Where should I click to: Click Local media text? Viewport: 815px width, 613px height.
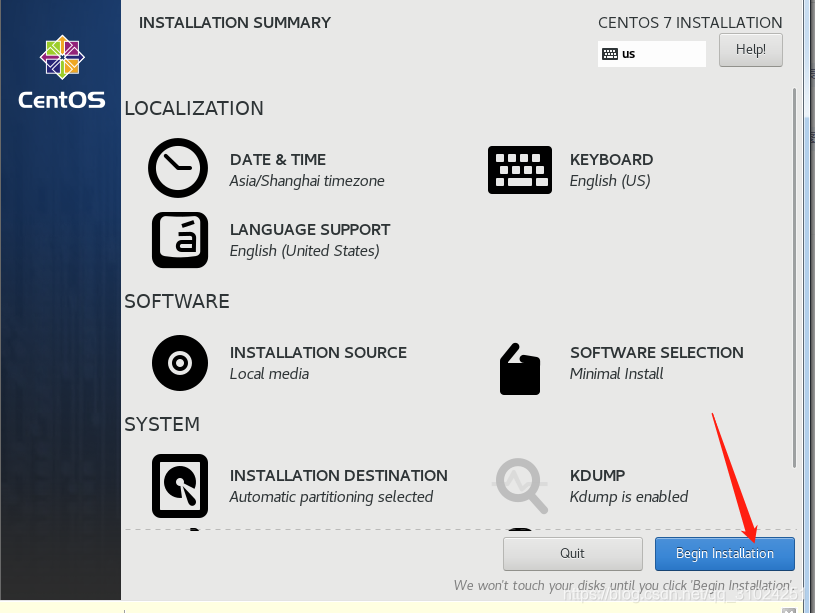(269, 374)
